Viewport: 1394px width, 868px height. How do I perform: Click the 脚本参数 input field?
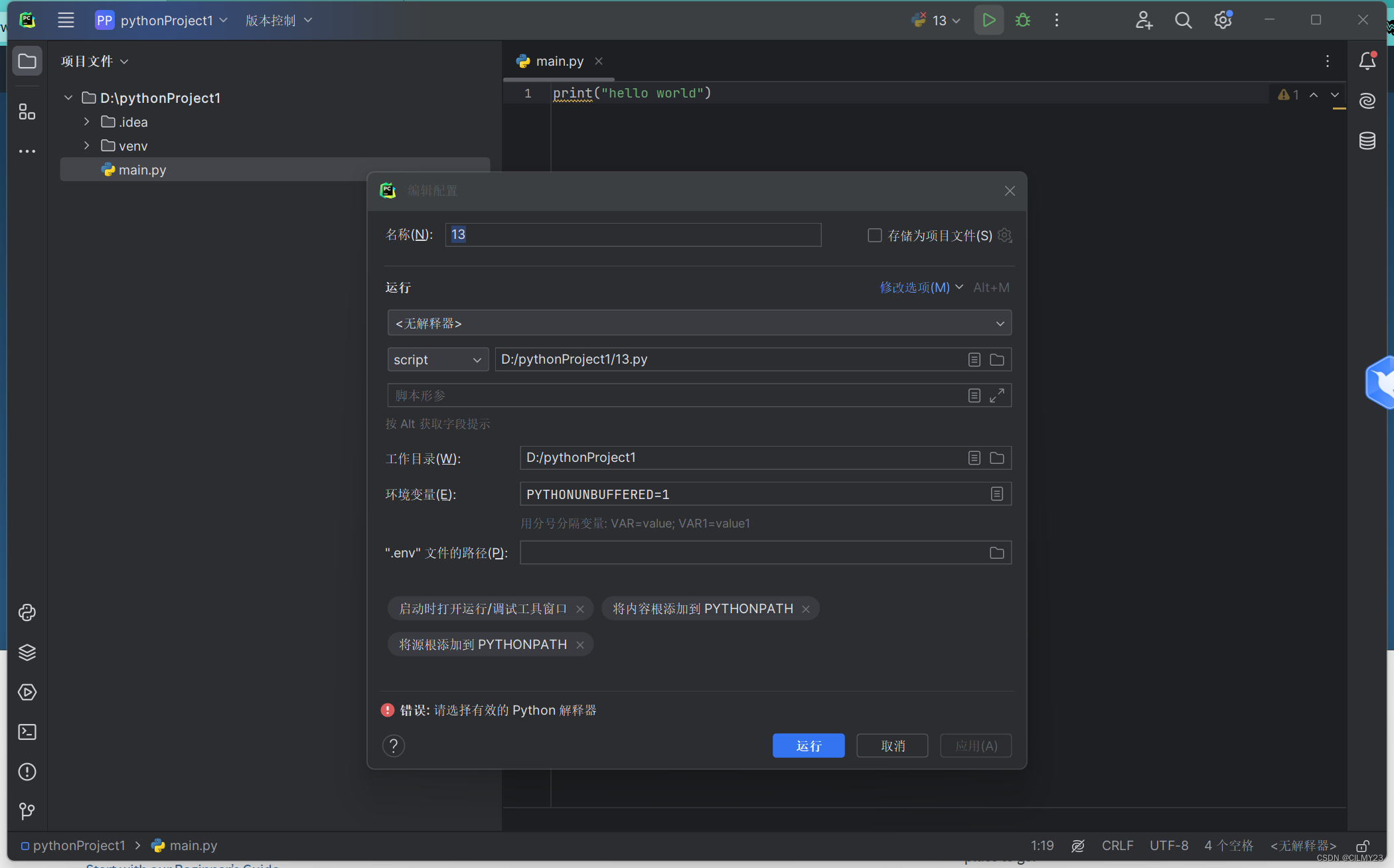coord(698,395)
